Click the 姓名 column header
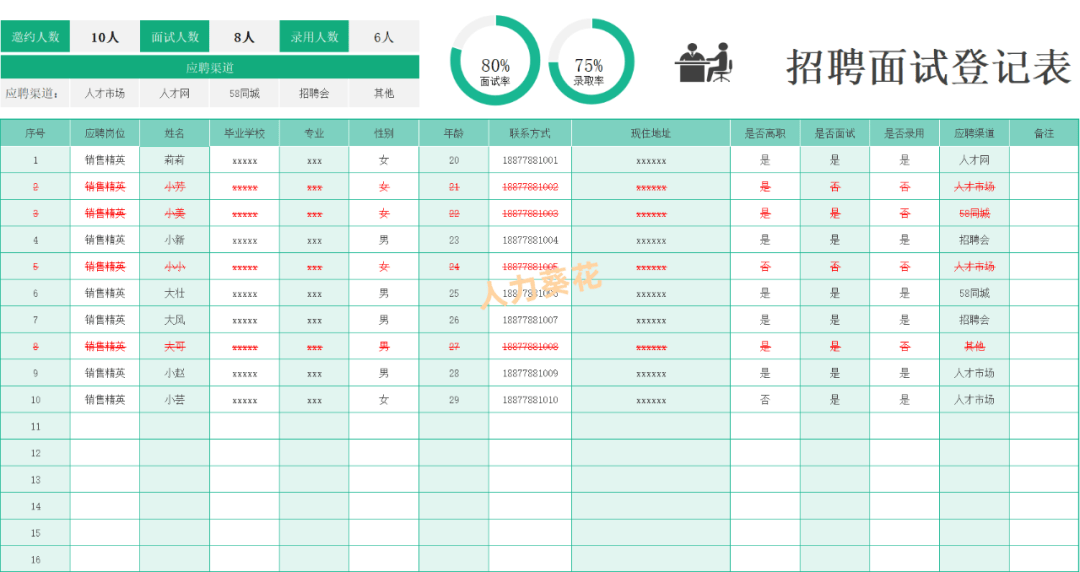 pyautogui.click(x=174, y=134)
